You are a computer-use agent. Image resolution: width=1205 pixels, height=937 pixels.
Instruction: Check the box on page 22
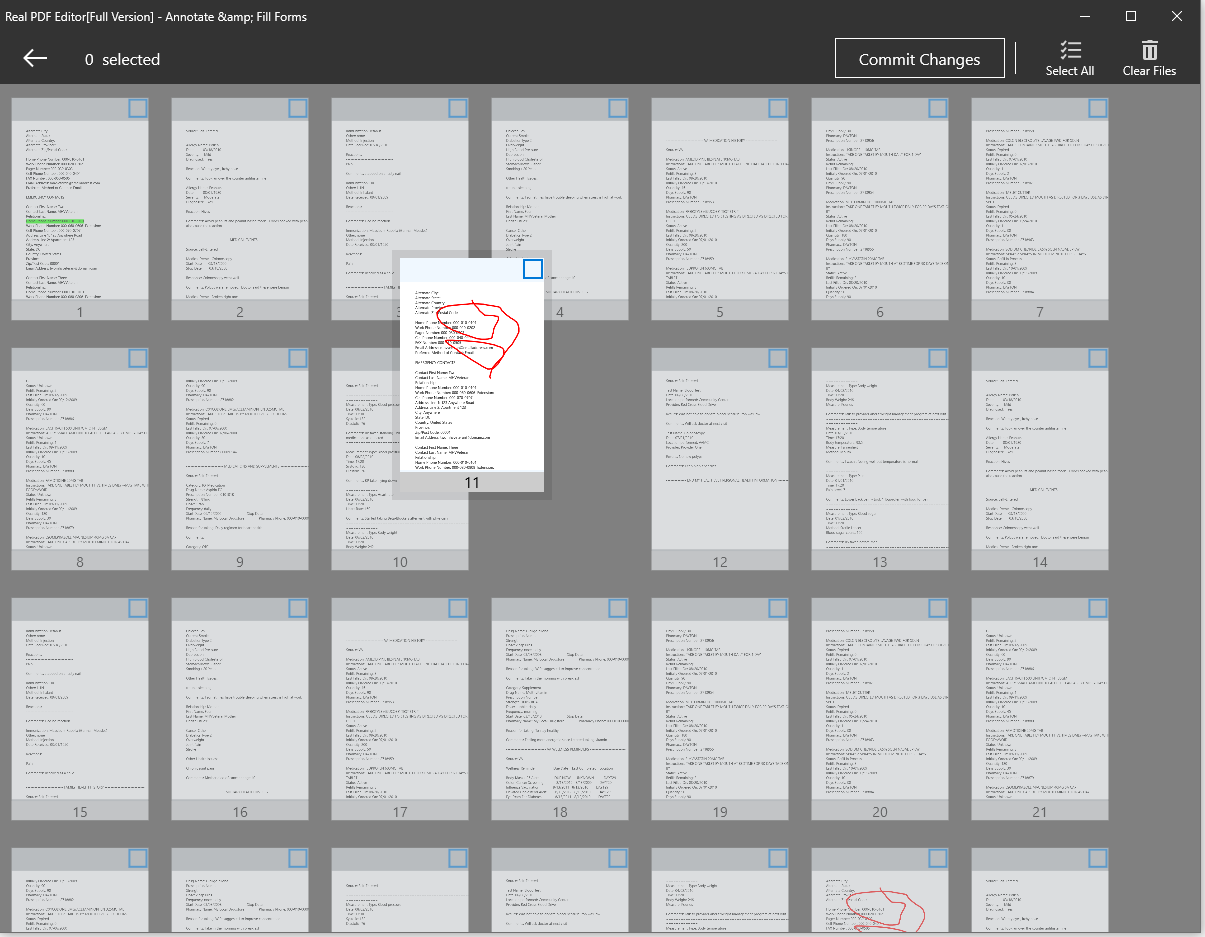point(137,857)
